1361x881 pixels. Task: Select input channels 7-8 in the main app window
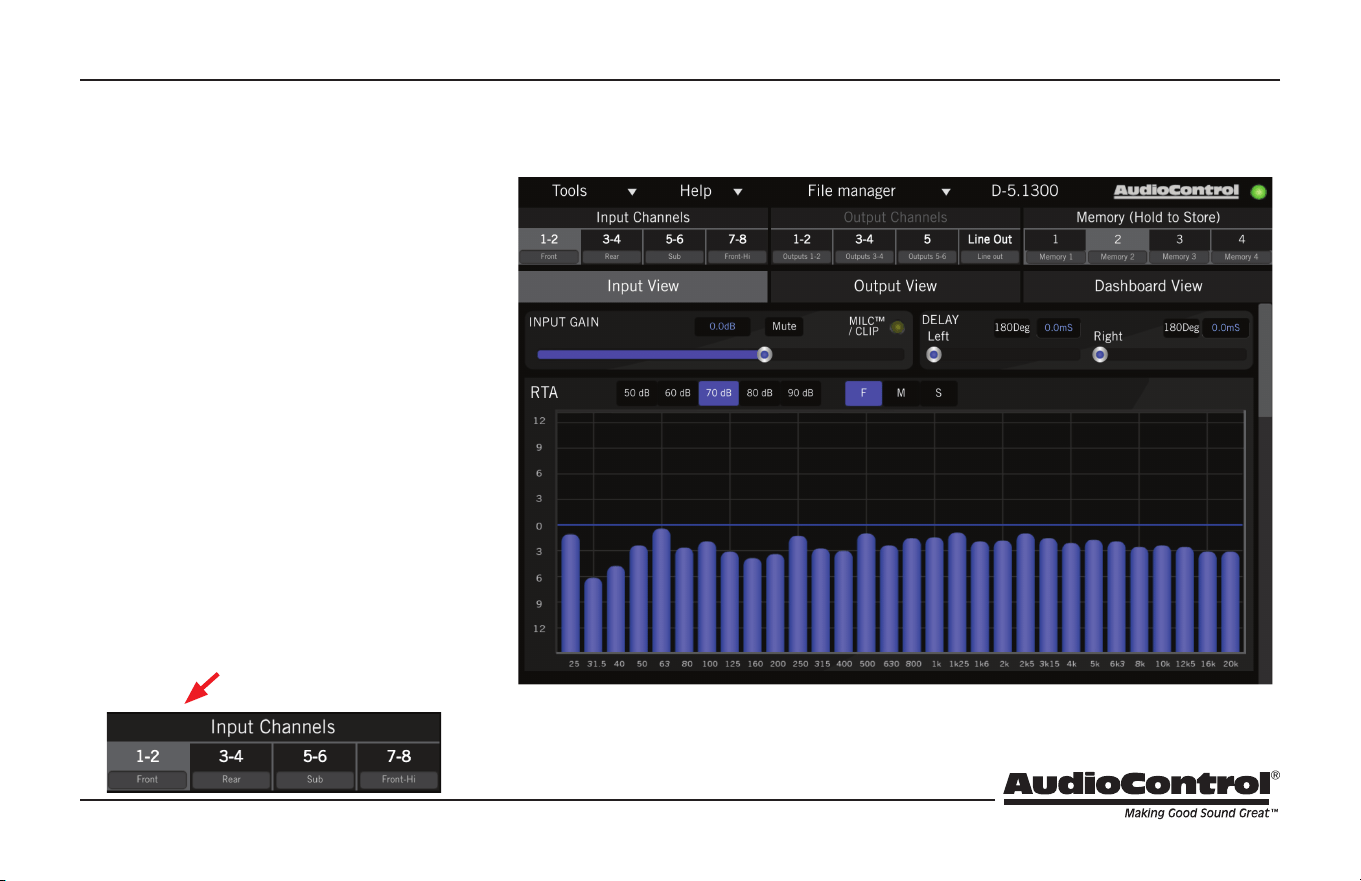[738, 240]
